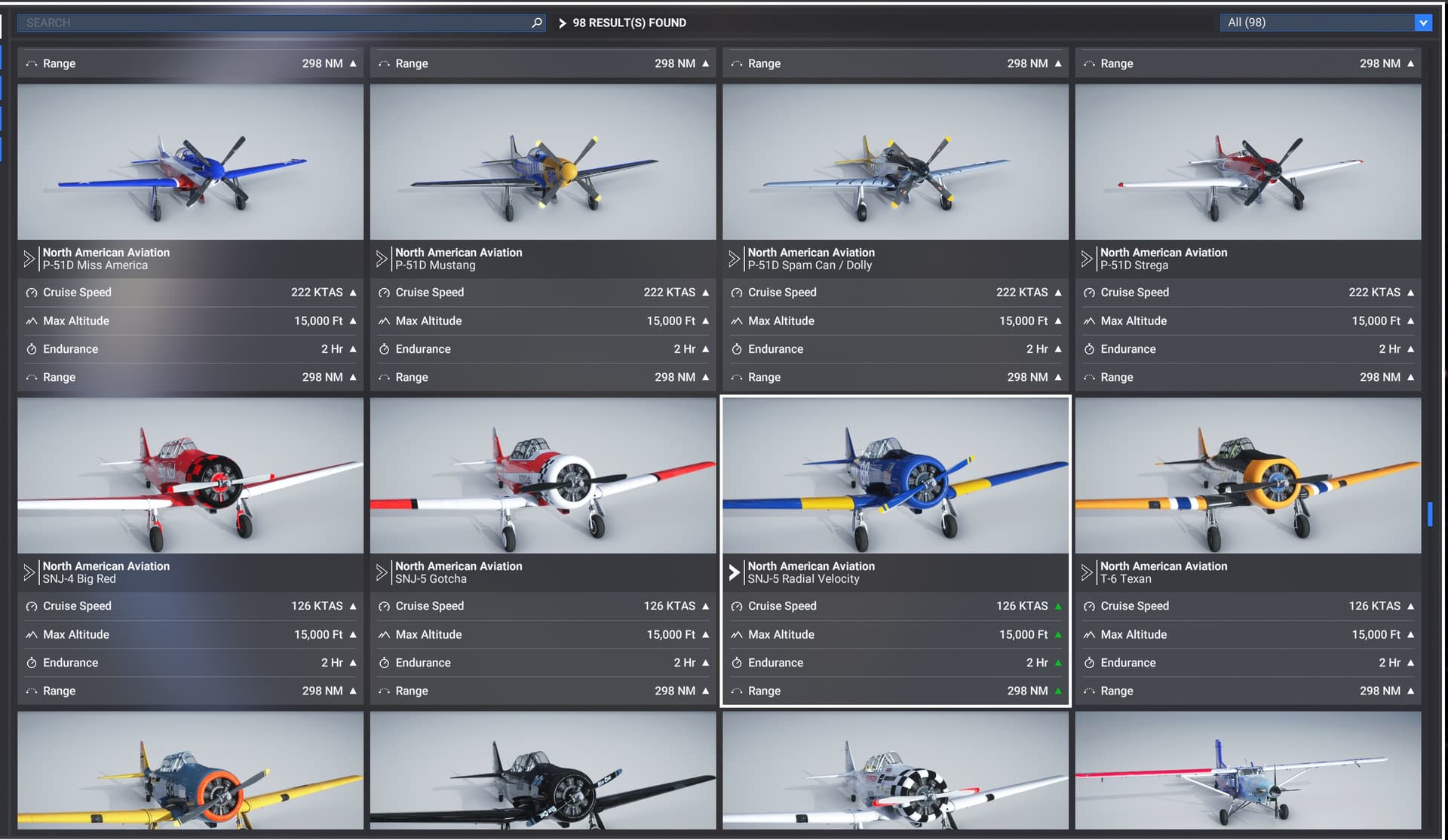Click the Range arc icon on P-51D Strega
Screen dimensions: 1448x840
[x=1090, y=377]
